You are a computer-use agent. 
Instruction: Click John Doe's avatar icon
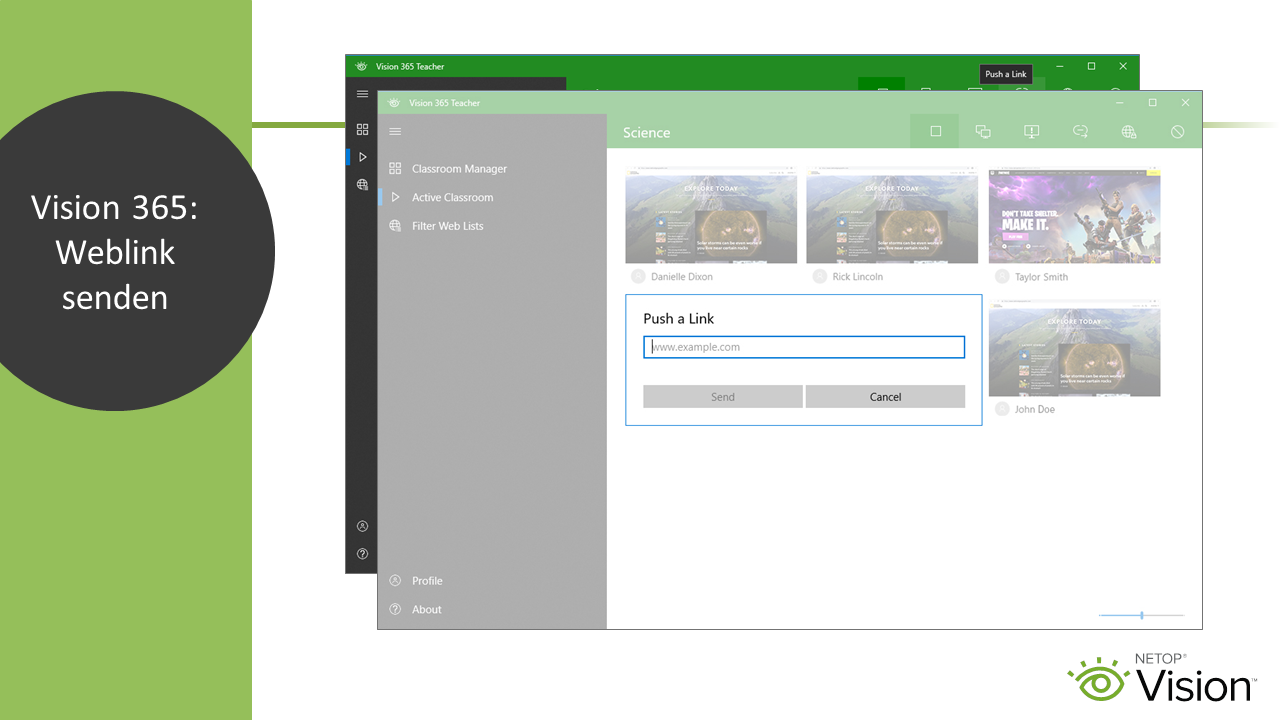1002,409
